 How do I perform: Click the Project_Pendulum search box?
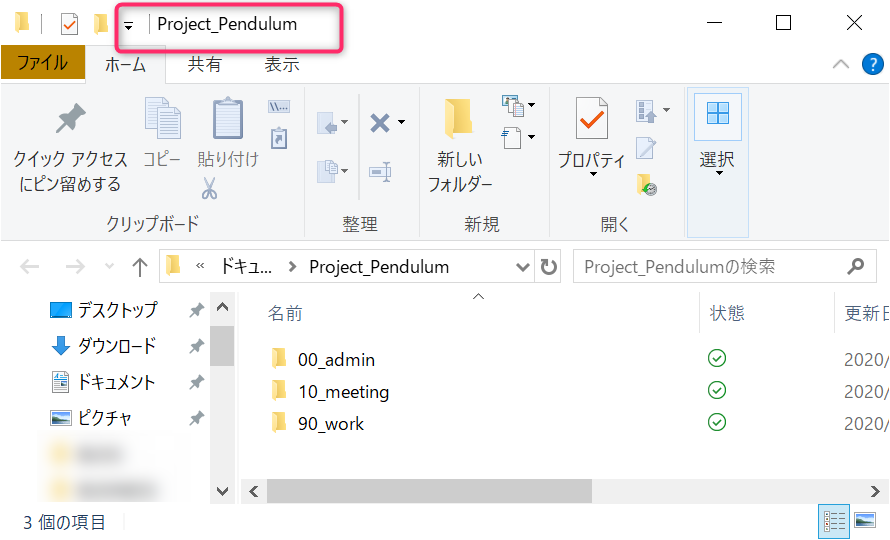click(x=710, y=267)
